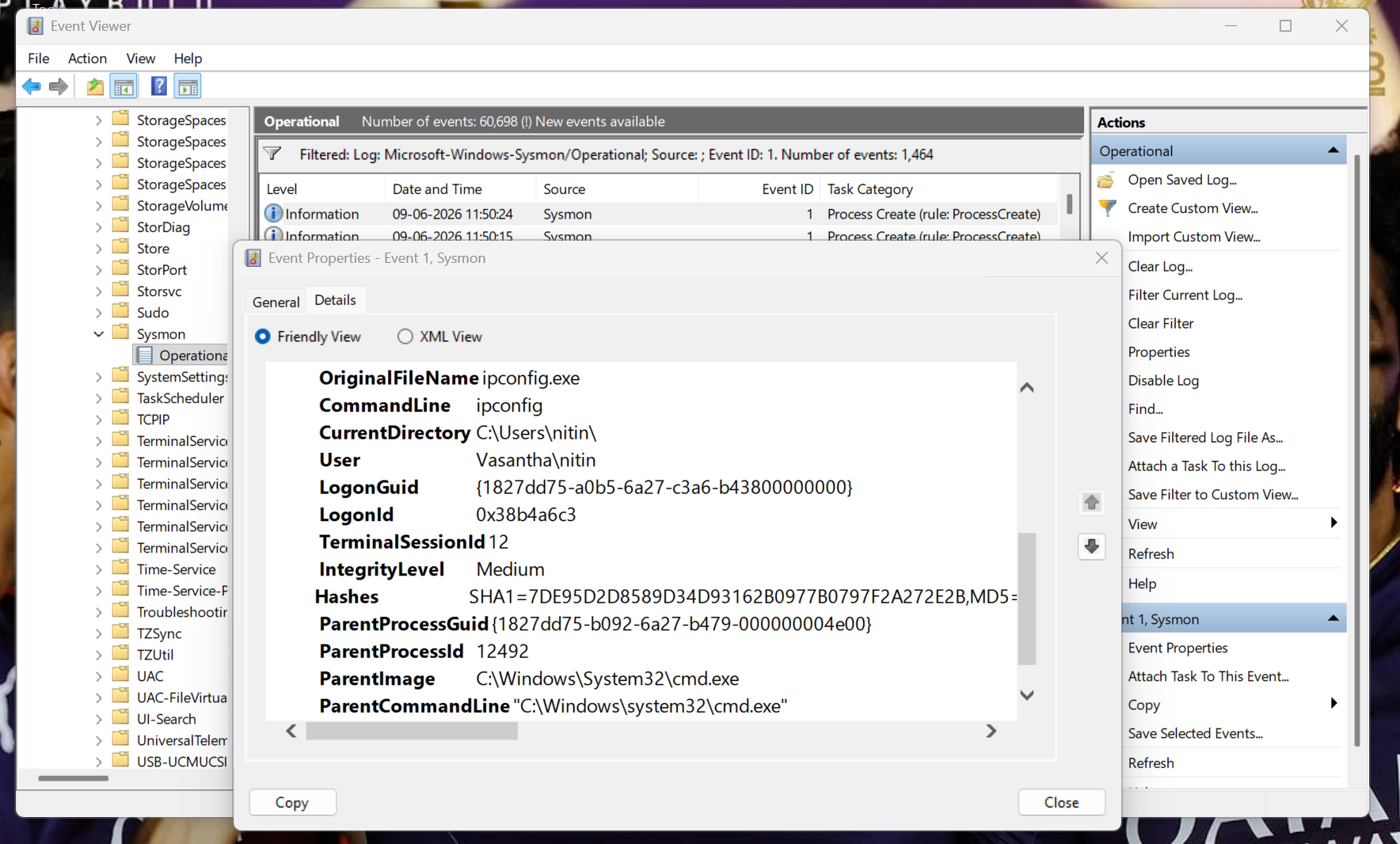Expand the TaskScheduler tree node
Viewport: 1400px width, 844px height.
(99, 398)
